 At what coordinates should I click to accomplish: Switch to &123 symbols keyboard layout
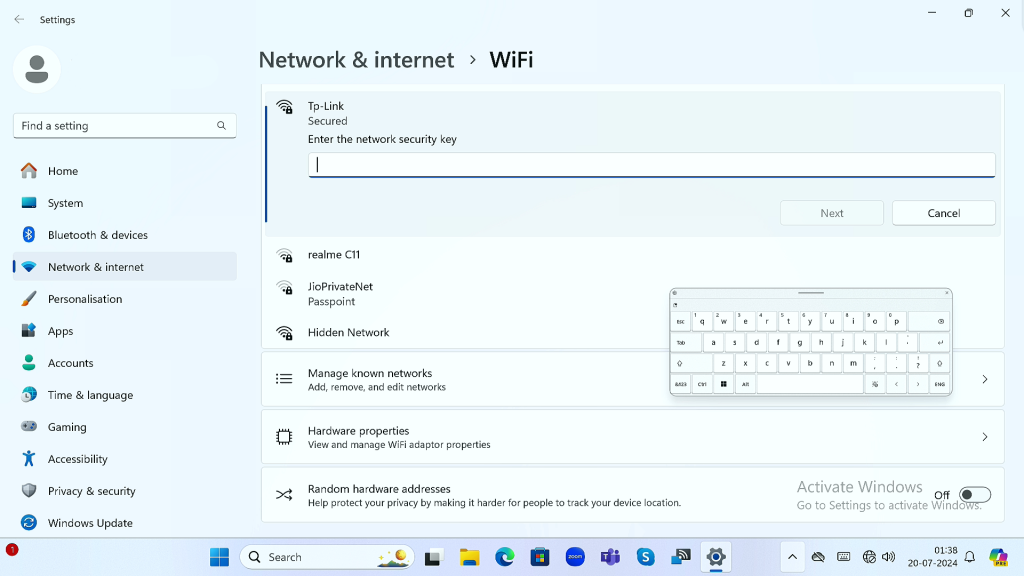(x=681, y=384)
